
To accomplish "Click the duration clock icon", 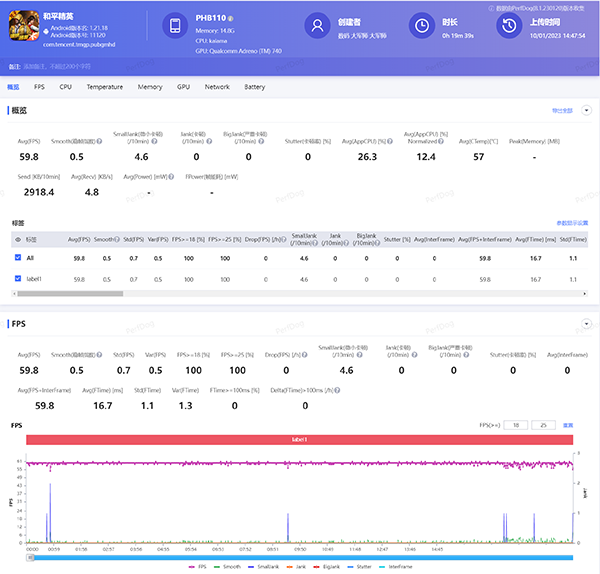I will pos(423,26).
